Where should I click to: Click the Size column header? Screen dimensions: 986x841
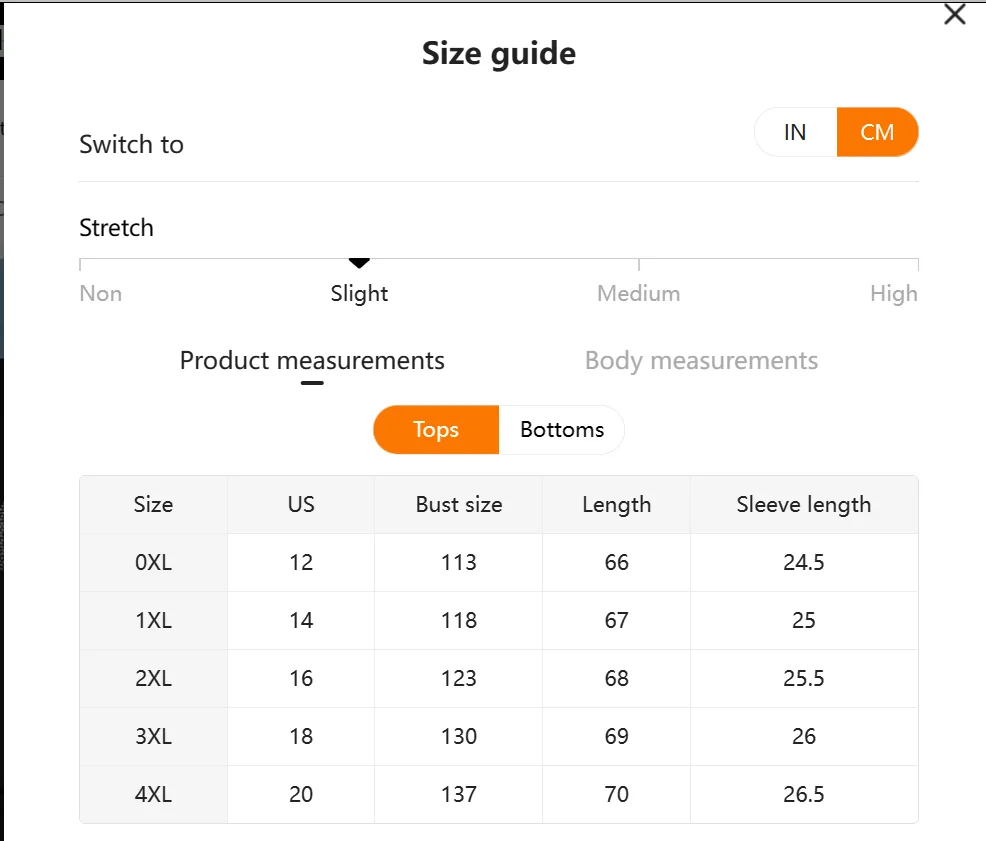coord(153,505)
